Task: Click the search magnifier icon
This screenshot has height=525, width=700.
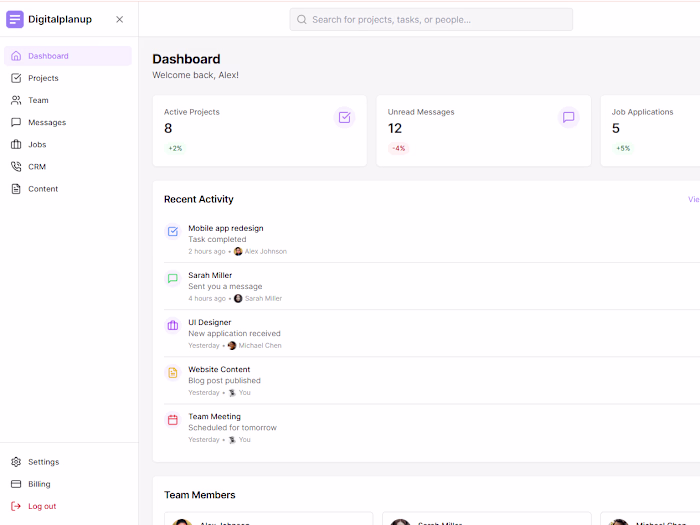Action: (x=302, y=20)
